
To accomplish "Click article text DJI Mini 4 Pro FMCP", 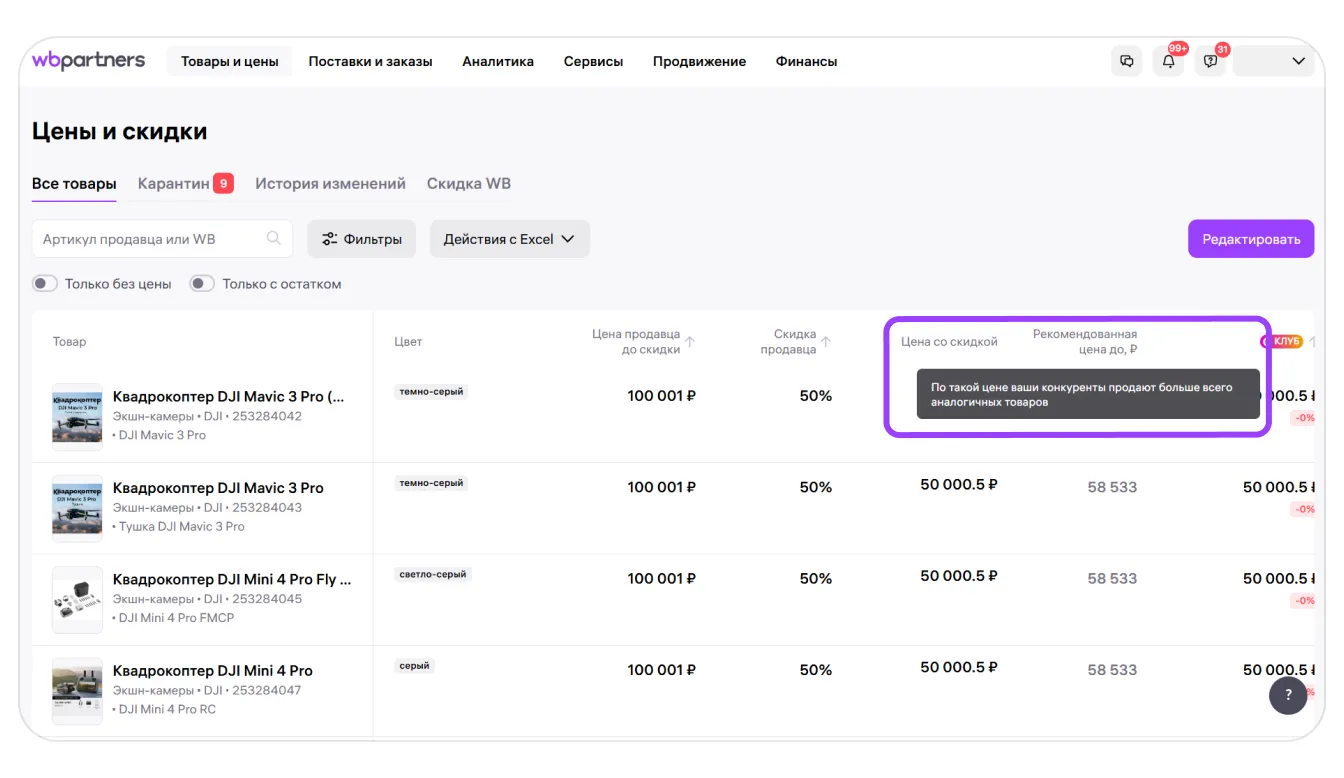I will 174,618.
